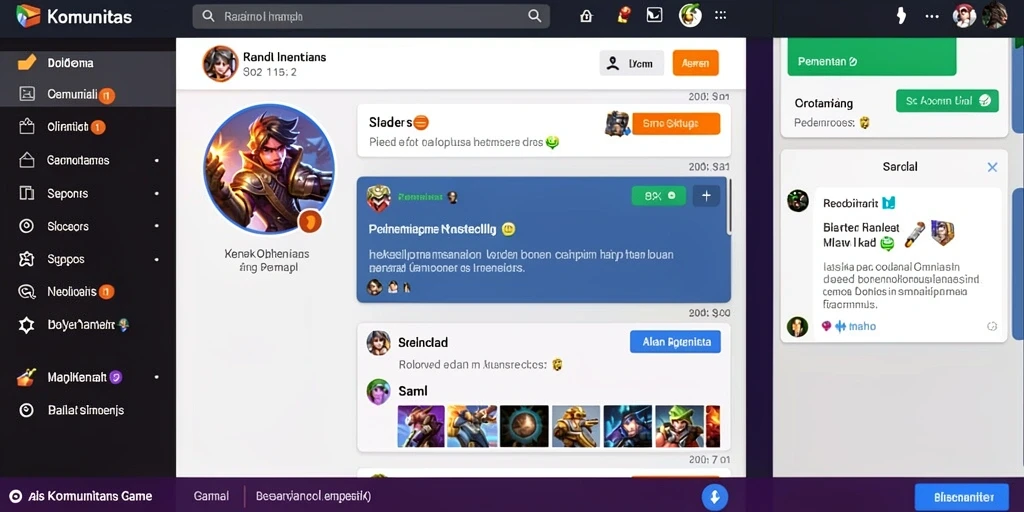Open the lock icon in top bar
Screen dimensions: 1024x512
586,16
